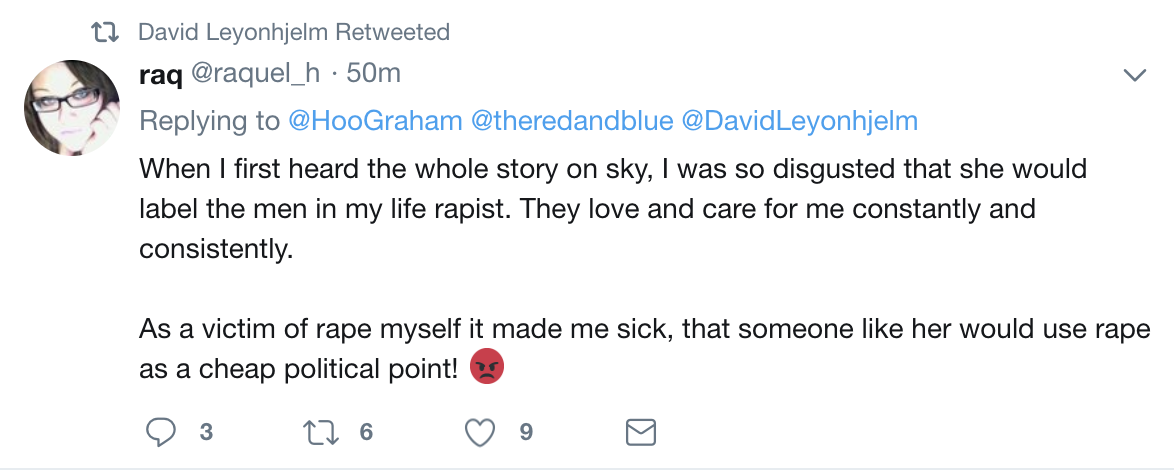Open raq's profile picture
Screen dimensions: 1174x470
[71, 108]
